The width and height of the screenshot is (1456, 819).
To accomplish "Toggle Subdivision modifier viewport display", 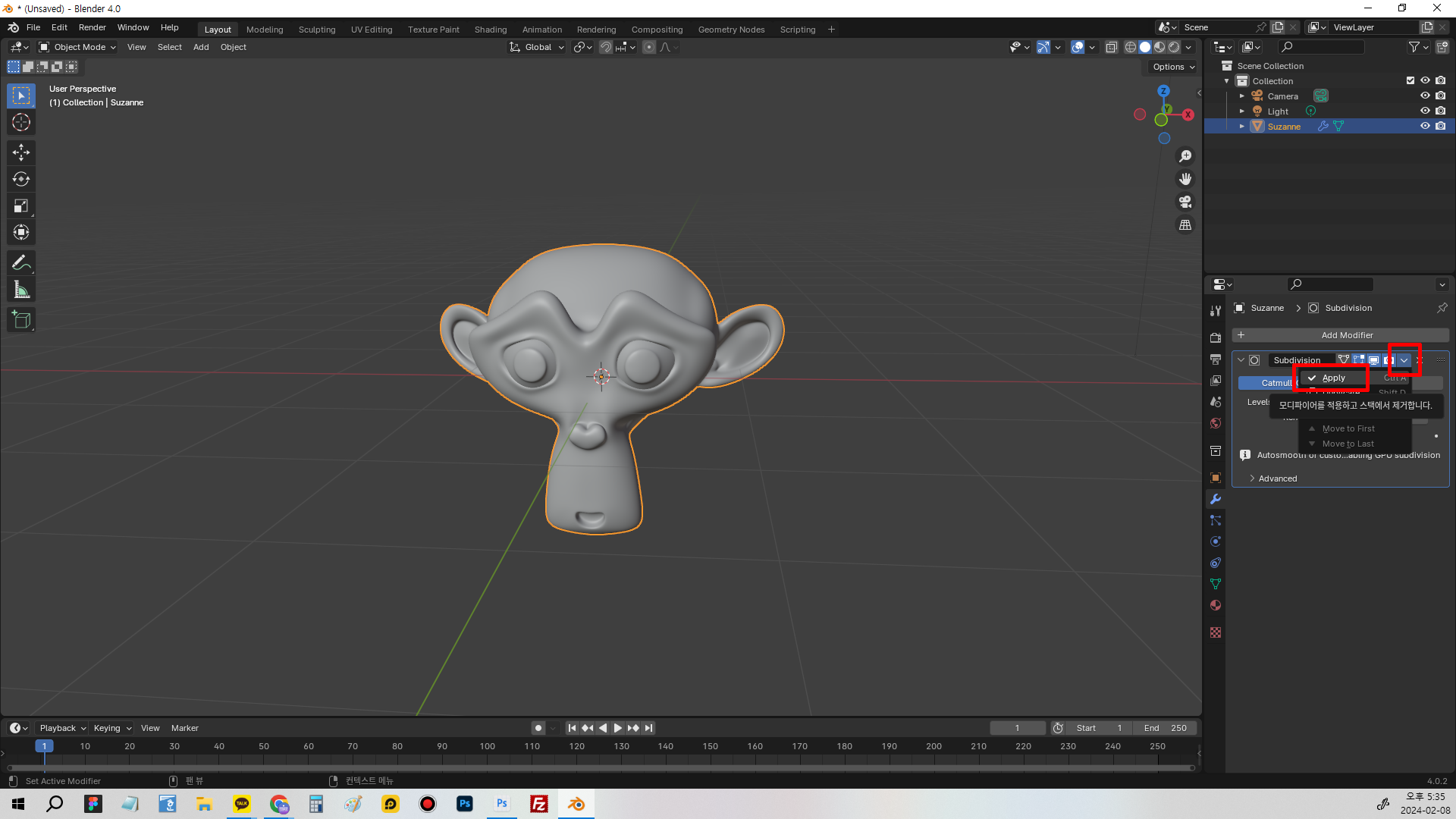I will 1373,360.
